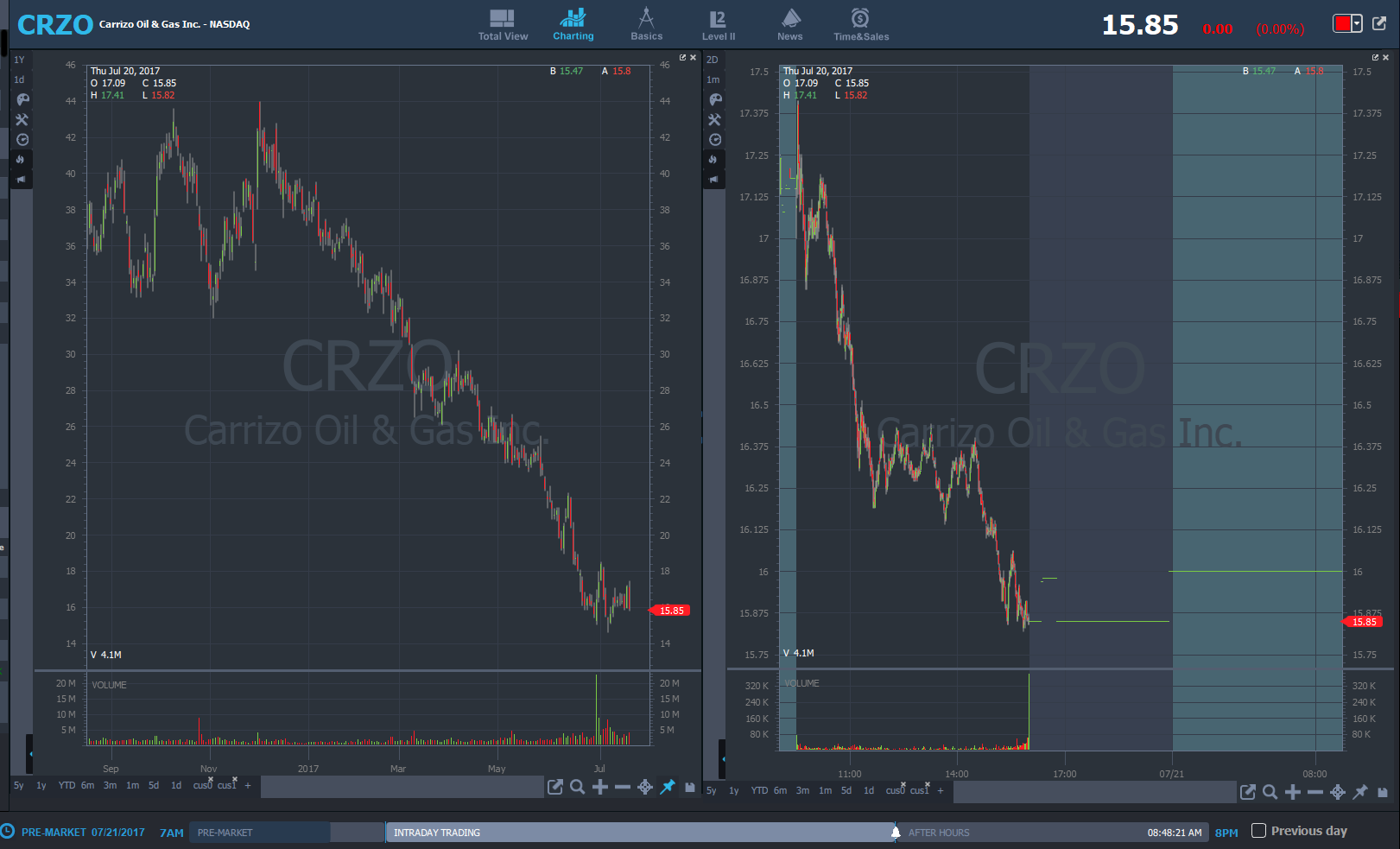Switch to the Charting tab
1400x849 pixels.
573,24
